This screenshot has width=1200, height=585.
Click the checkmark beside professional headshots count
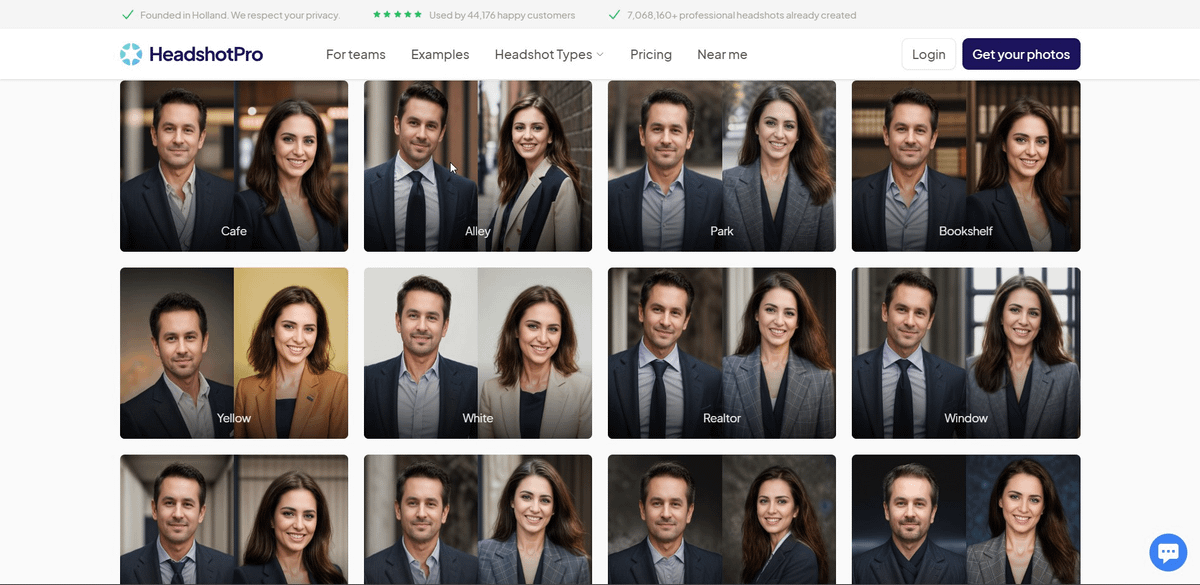pyautogui.click(x=614, y=15)
